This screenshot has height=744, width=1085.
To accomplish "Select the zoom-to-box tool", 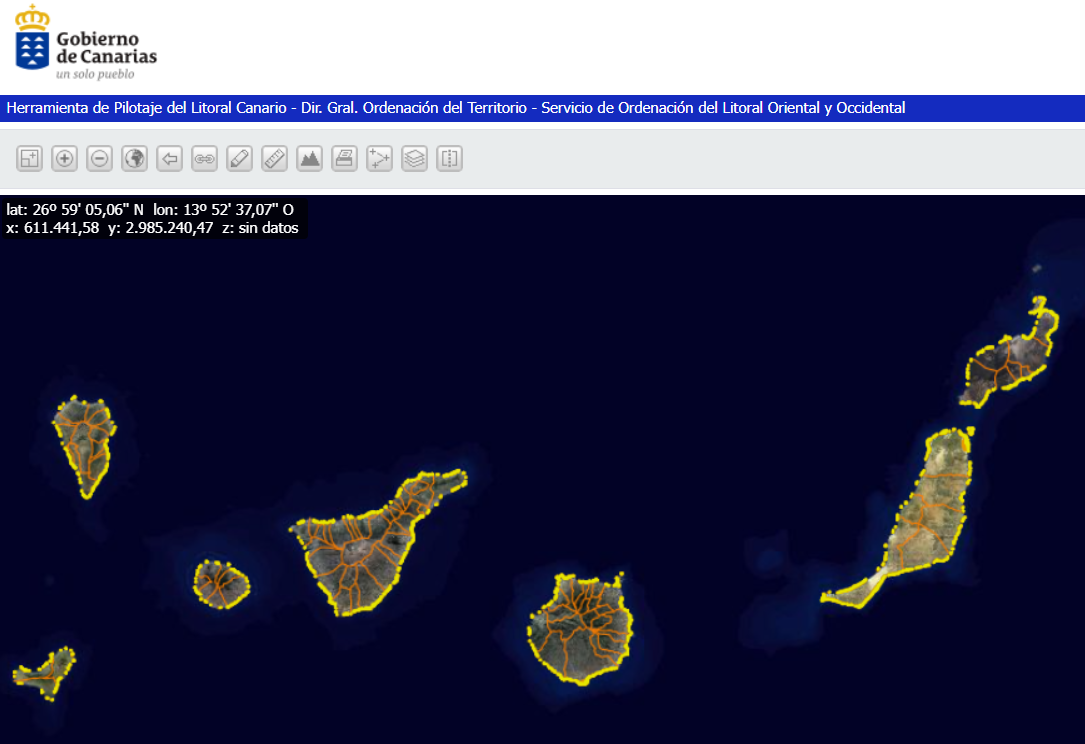I will click(x=30, y=158).
